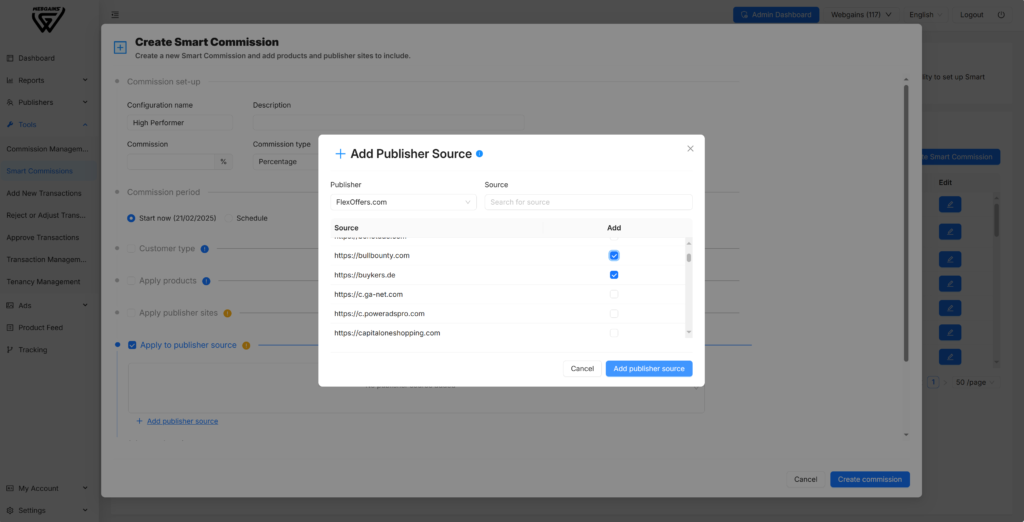Expand the Settings menu
Viewport: 1024px width, 522px height.
(49, 510)
